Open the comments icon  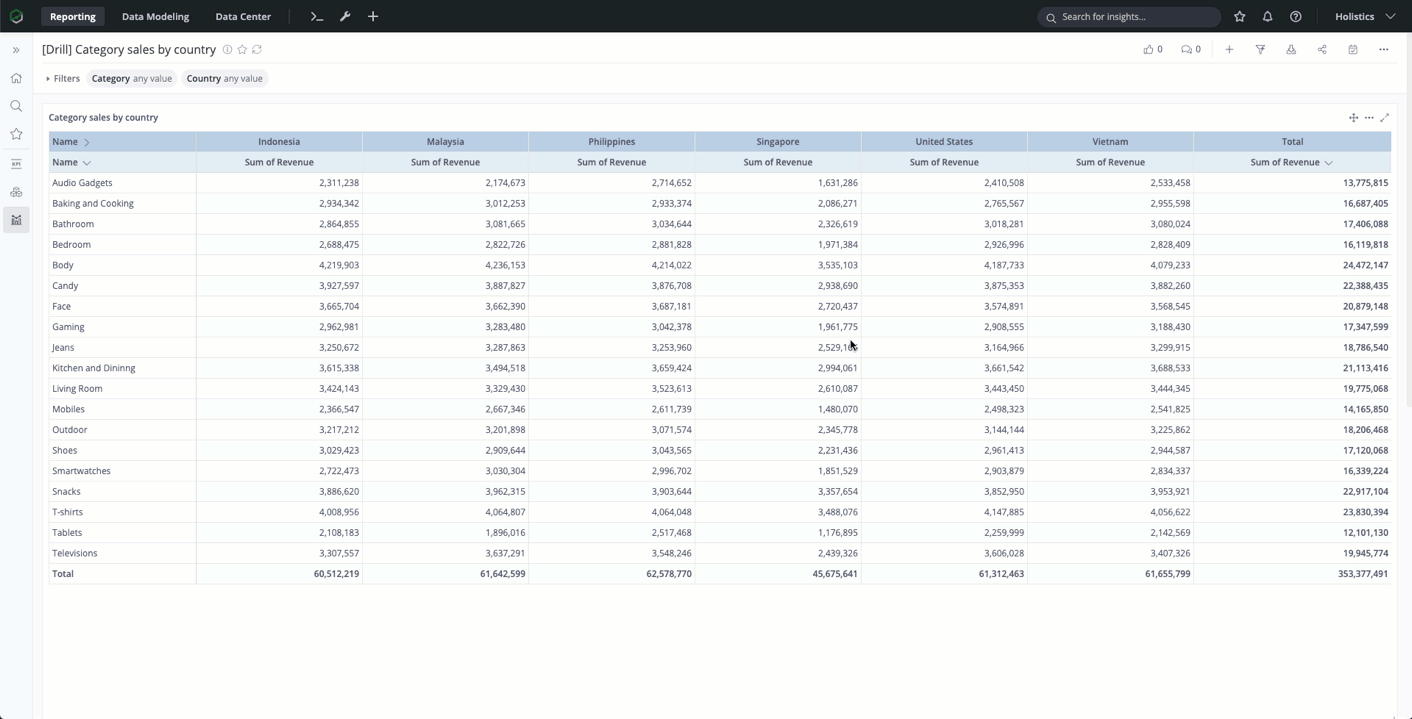click(1191, 49)
